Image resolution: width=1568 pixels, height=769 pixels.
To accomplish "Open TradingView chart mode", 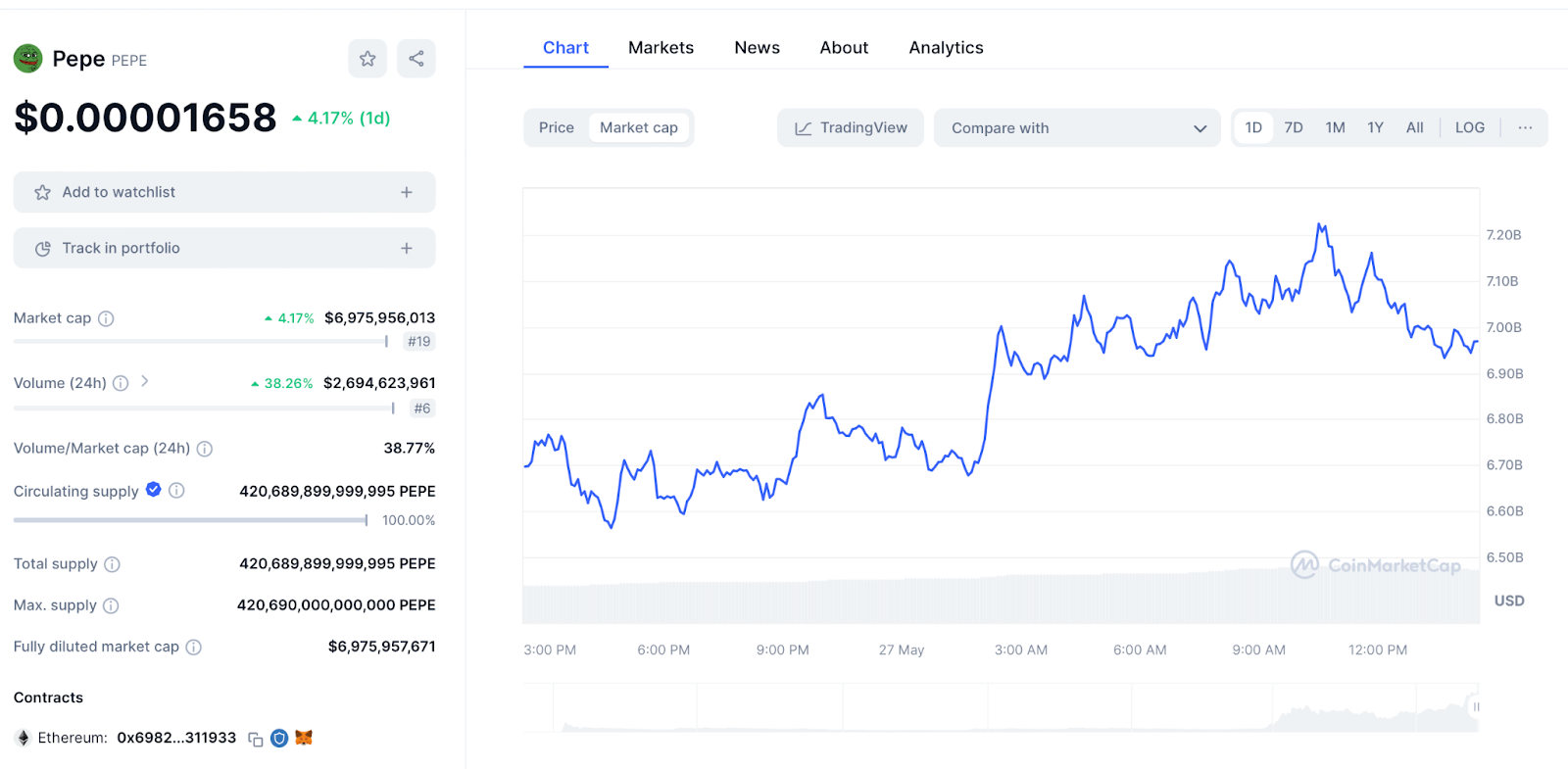I will point(851,127).
